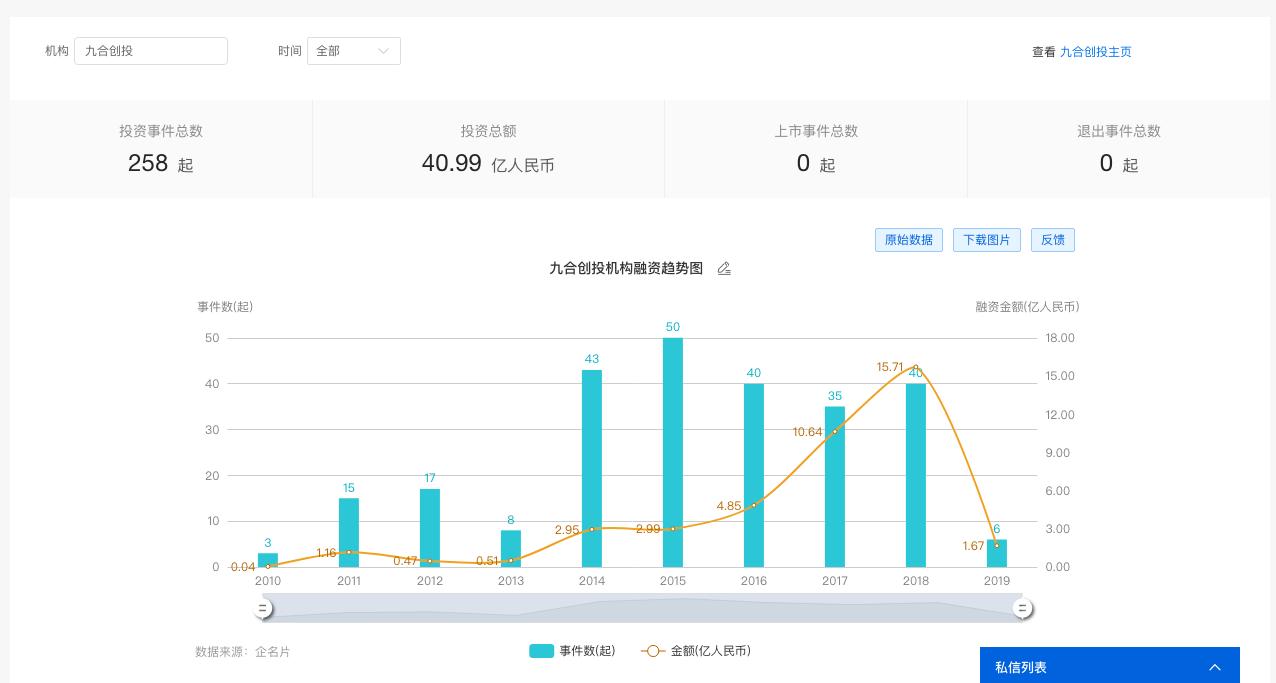Toggle the 金额(亿人民币) legend series
Screen dimensions: 1276x683
pyautogui.click(x=696, y=651)
